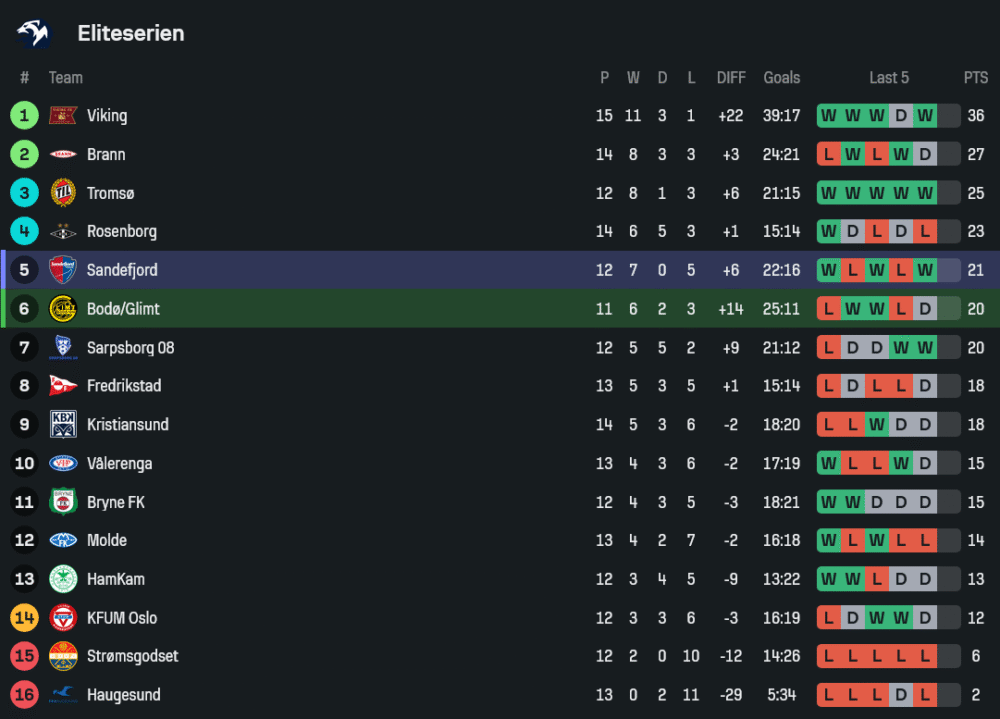
Task: Click the Eliteserien league title
Action: coord(131,33)
